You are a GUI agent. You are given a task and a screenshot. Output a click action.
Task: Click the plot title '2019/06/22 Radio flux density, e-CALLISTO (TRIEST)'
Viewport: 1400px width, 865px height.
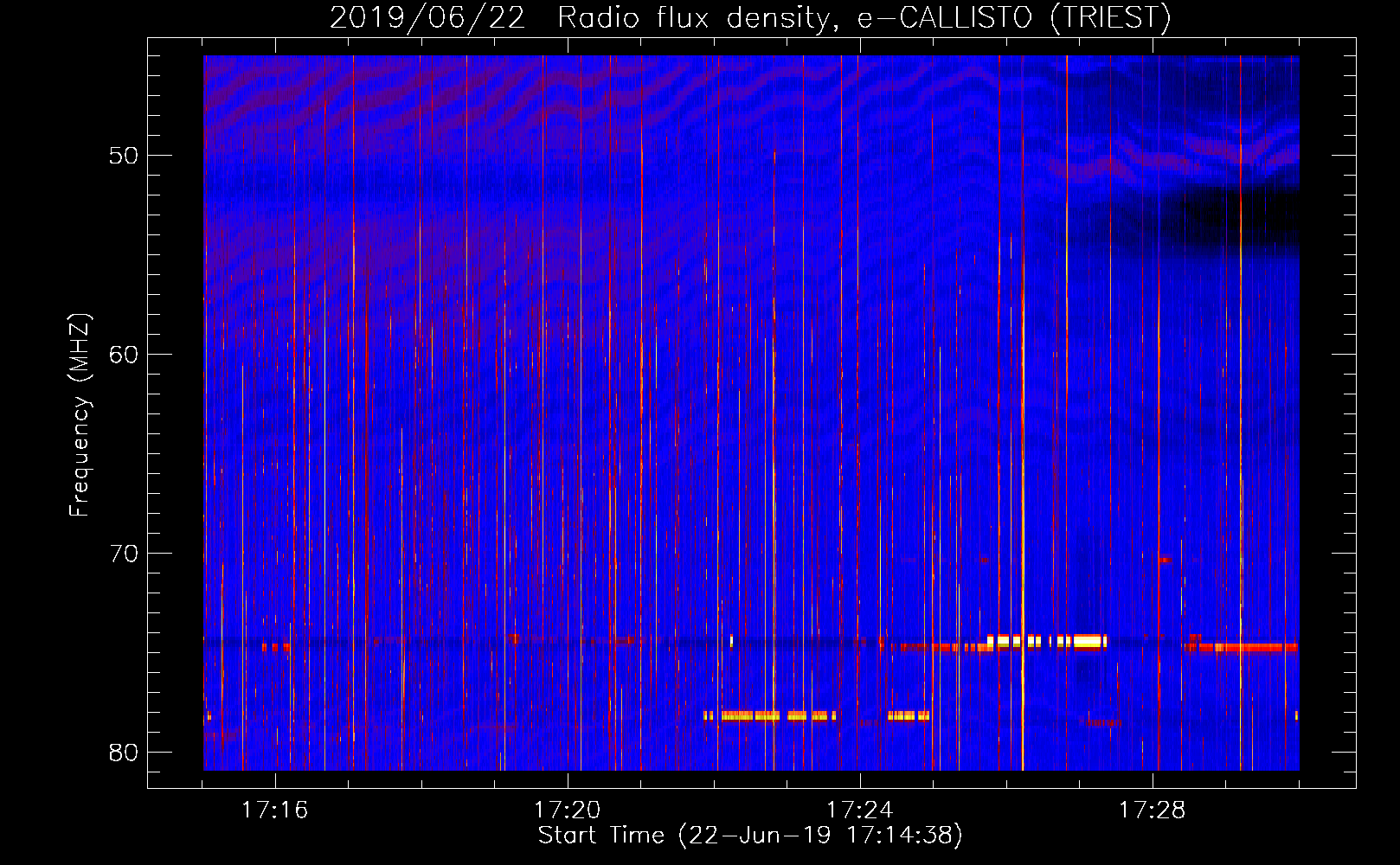[x=750, y=17]
